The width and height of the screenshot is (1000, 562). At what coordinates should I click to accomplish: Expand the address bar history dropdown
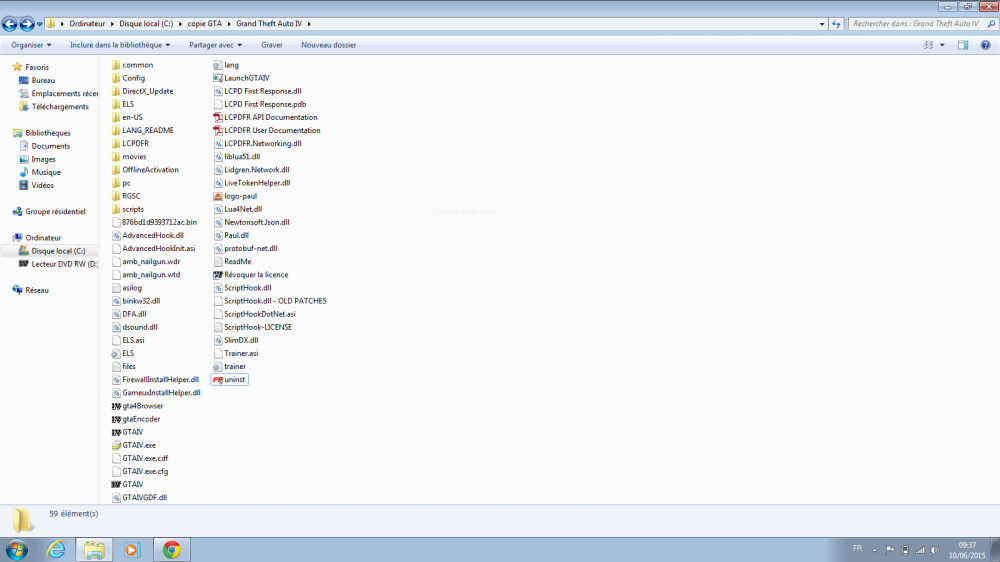(821, 24)
